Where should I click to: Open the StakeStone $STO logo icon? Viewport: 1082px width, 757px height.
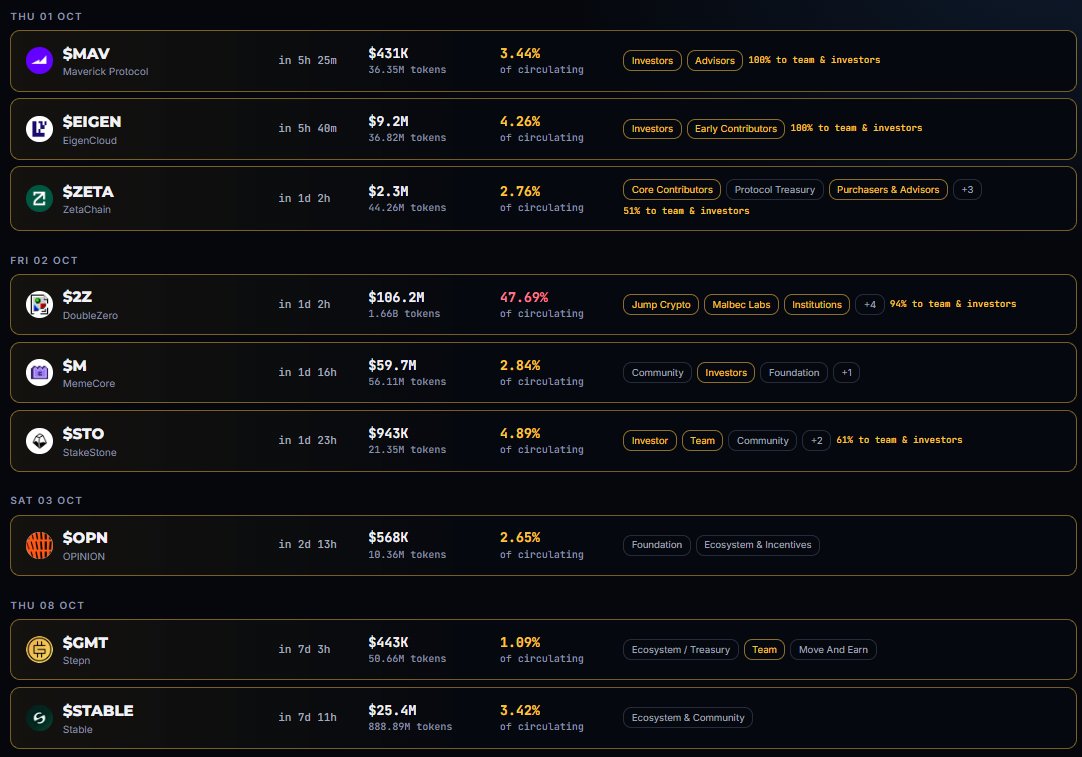(x=39, y=441)
